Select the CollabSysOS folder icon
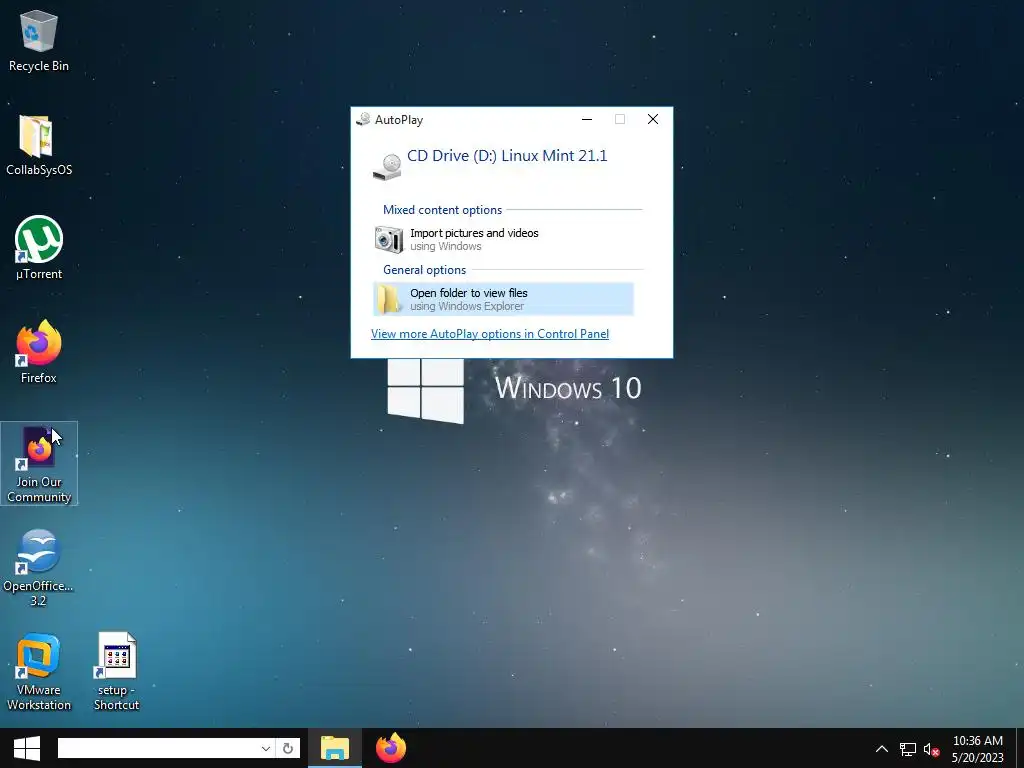The image size is (1024, 768). pyautogui.click(x=39, y=145)
